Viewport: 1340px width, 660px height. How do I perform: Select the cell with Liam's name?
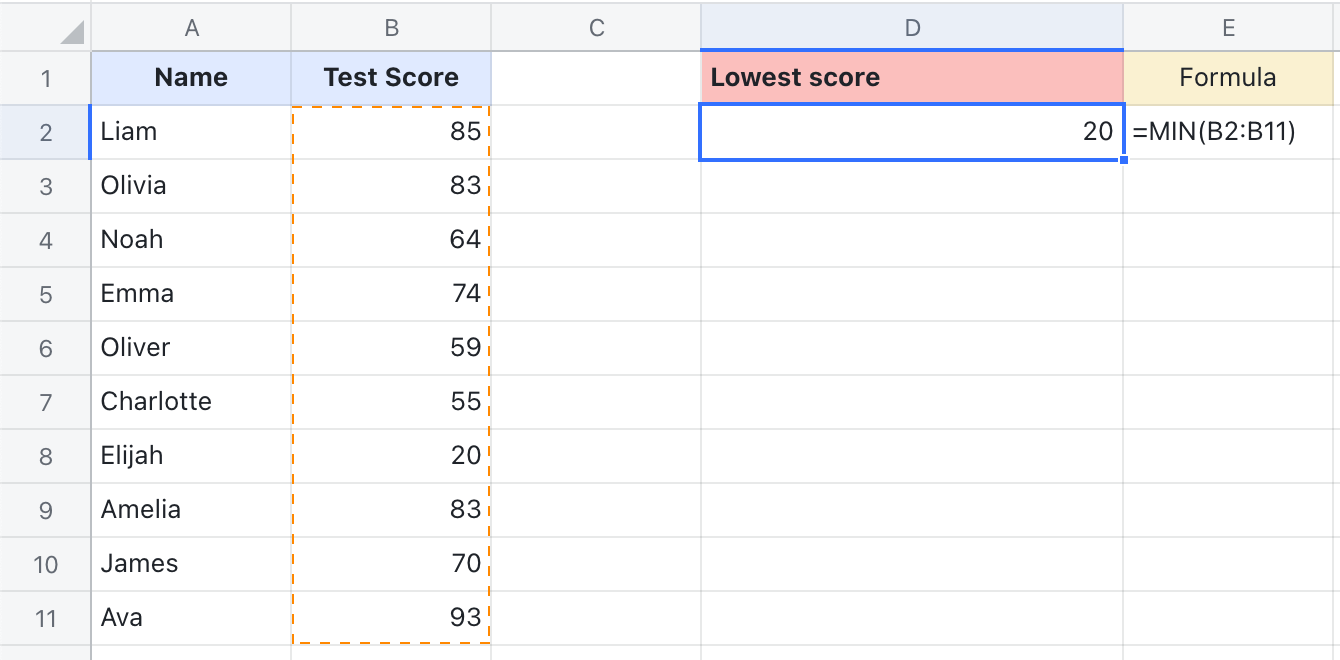[x=191, y=131]
